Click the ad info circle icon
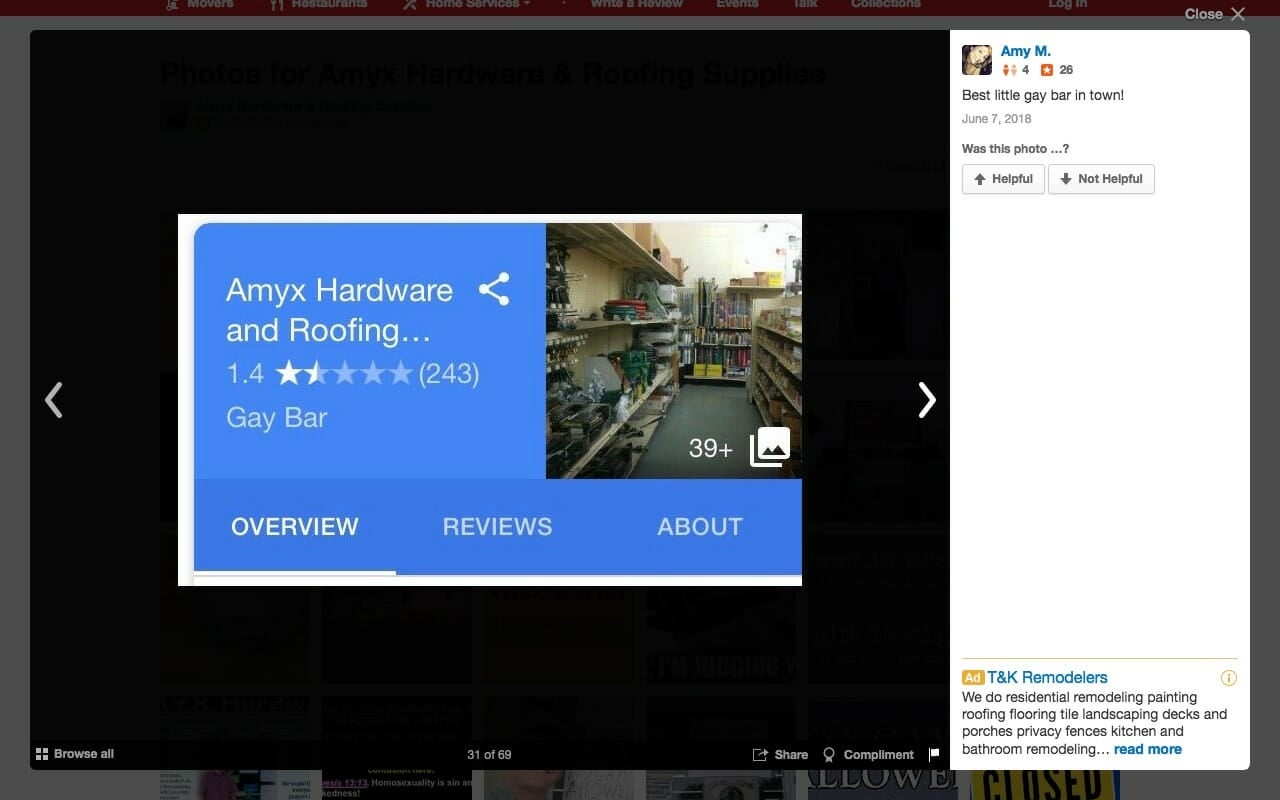The image size is (1280, 800). click(1229, 678)
